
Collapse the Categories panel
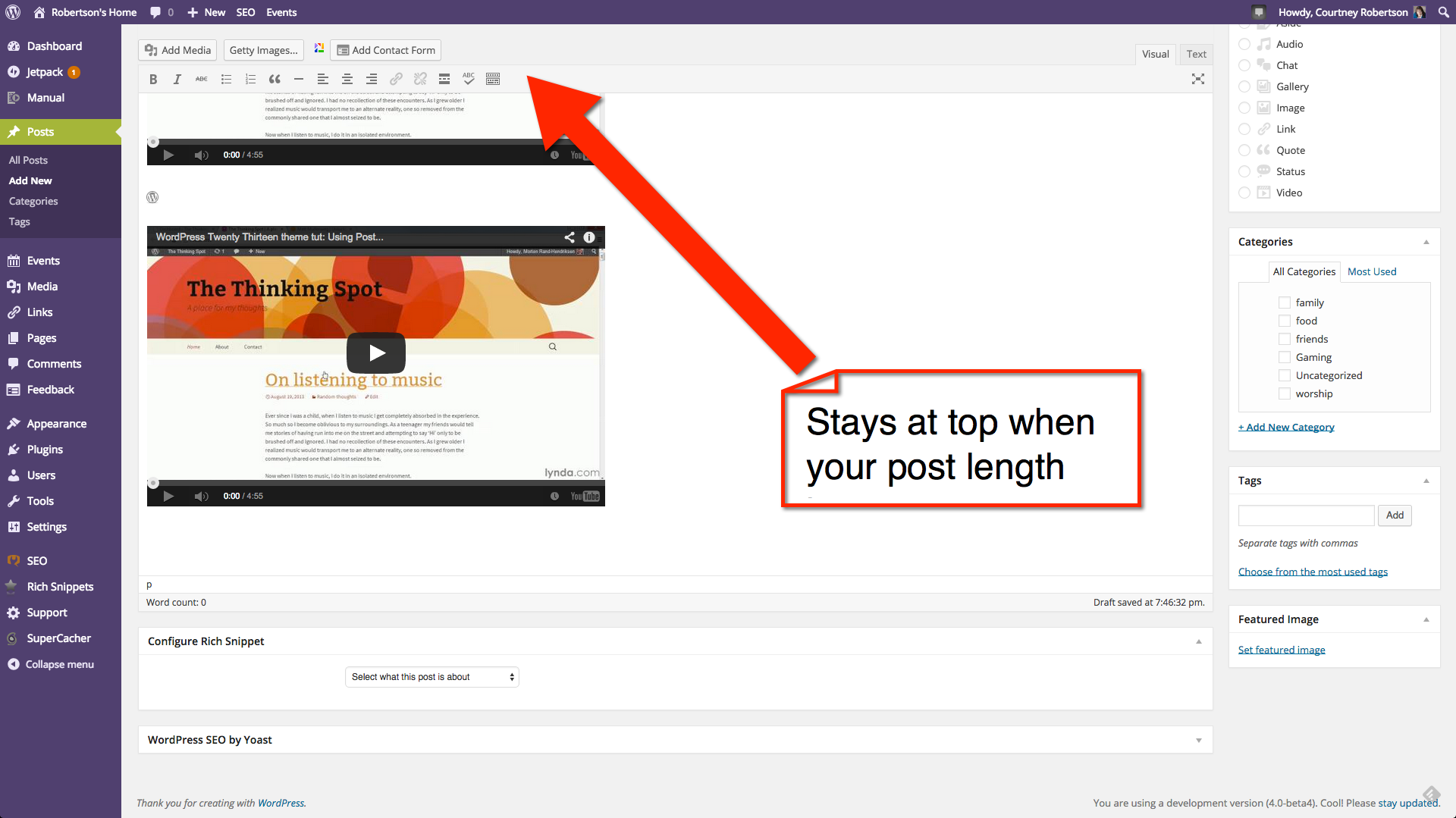point(1426,242)
